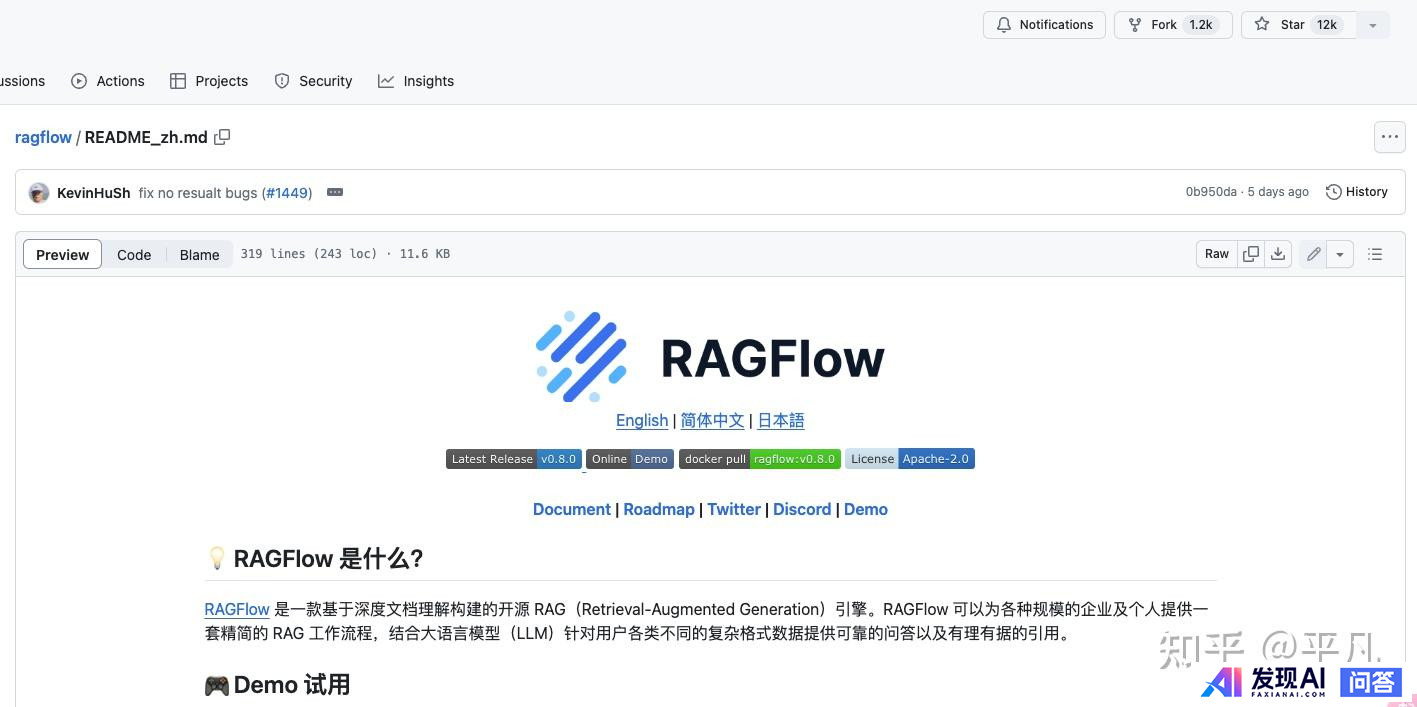Viewport: 1417px width, 707px height.
Task: Open the Discord link
Action: coord(802,509)
